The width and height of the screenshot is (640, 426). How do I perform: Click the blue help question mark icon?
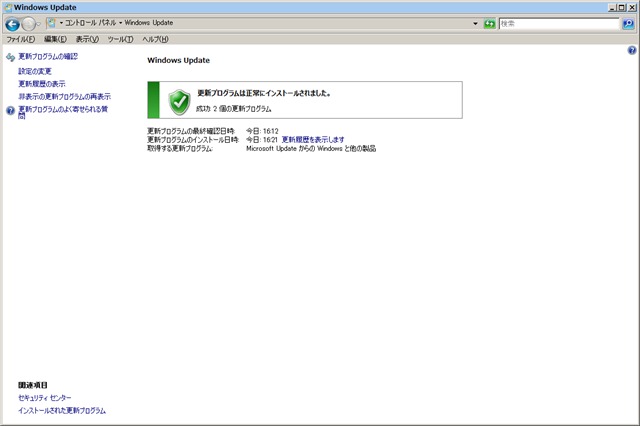pos(632,50)
